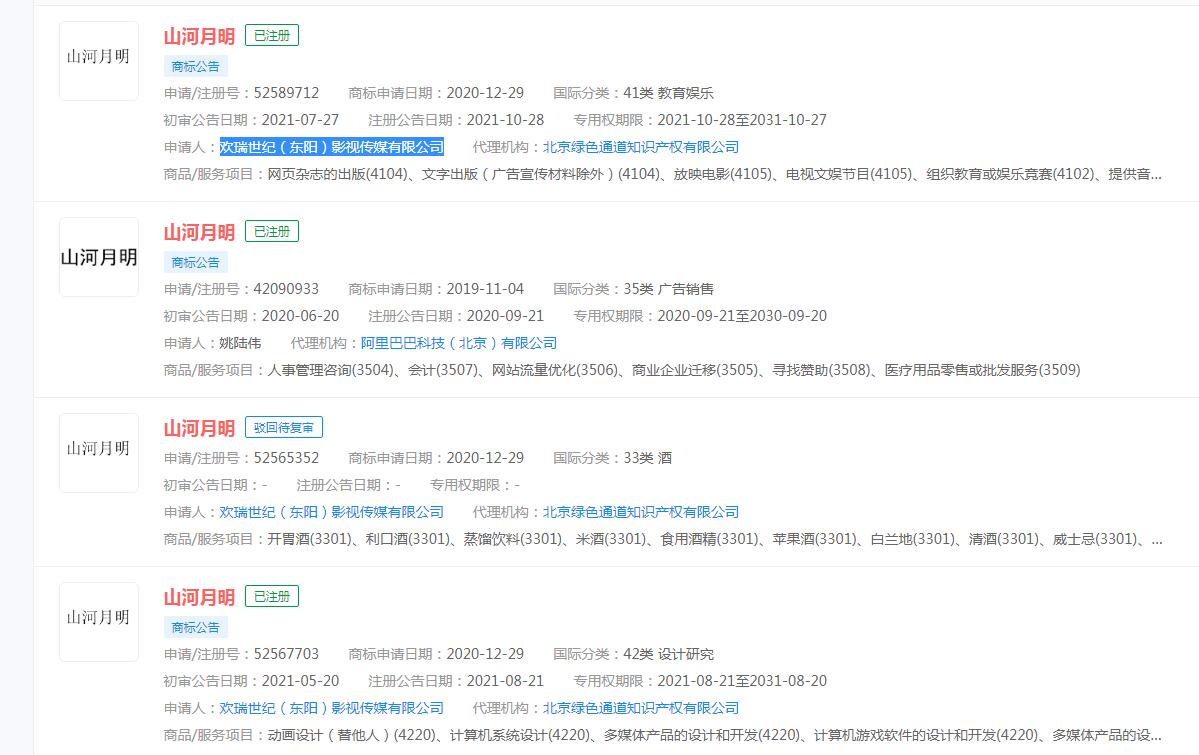Open 商标公告 tag under entry 42090933
Viewport: 1199px width, 755px height.
click(x=196, y=262)
